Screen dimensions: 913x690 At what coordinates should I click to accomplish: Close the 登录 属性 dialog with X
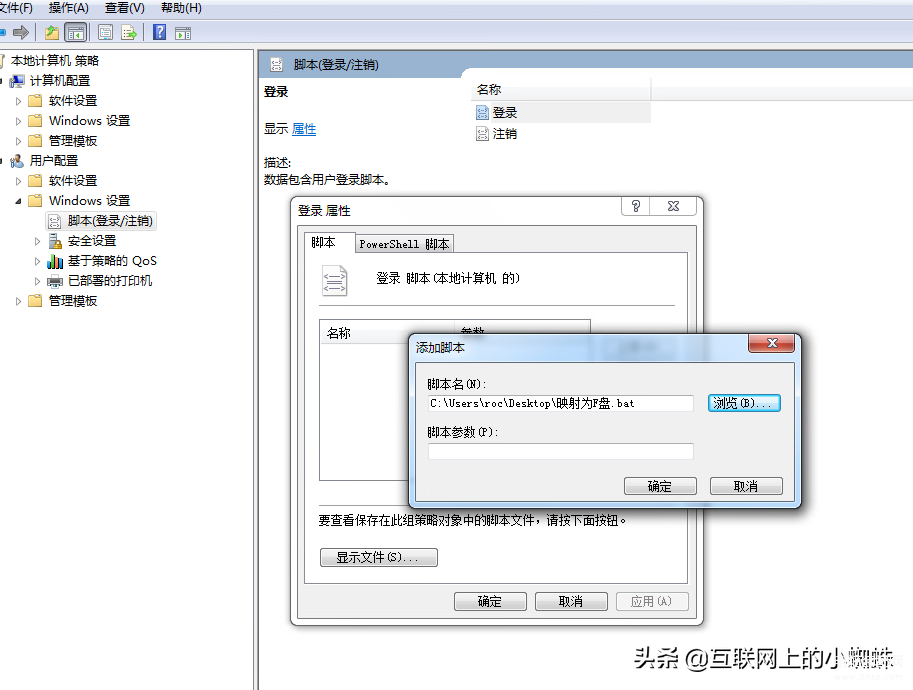pyautogui.click(x=674, y=206)
